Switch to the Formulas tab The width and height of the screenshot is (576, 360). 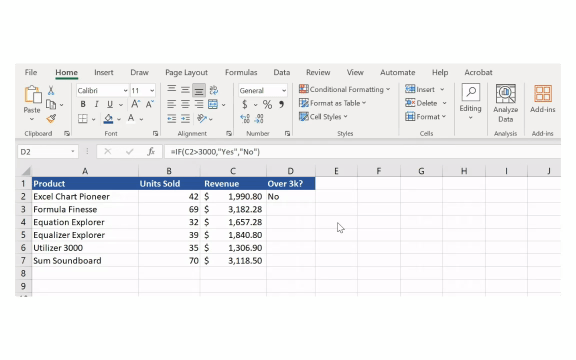click(241, 72)
